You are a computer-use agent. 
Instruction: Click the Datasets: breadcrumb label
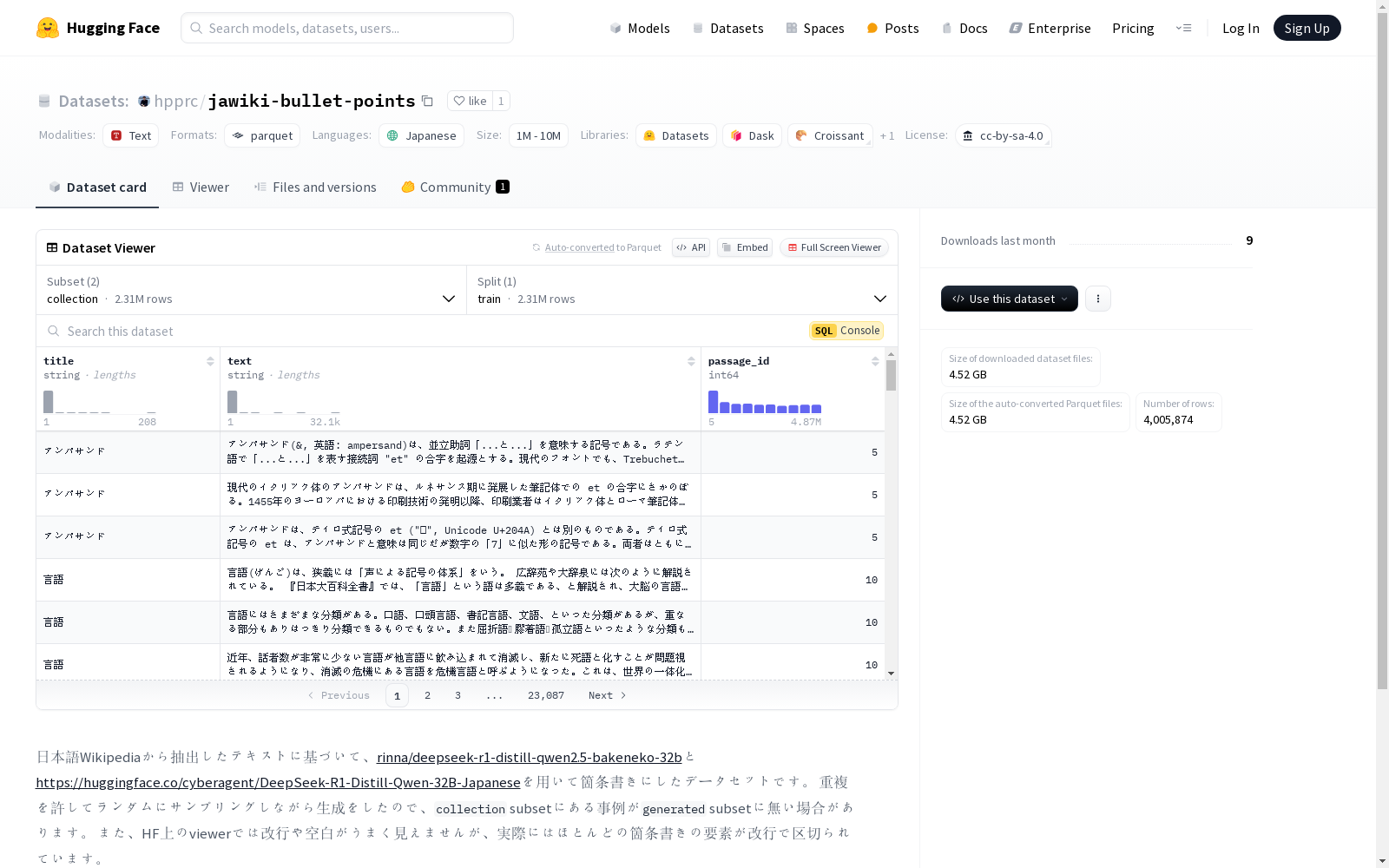(93, 101)
